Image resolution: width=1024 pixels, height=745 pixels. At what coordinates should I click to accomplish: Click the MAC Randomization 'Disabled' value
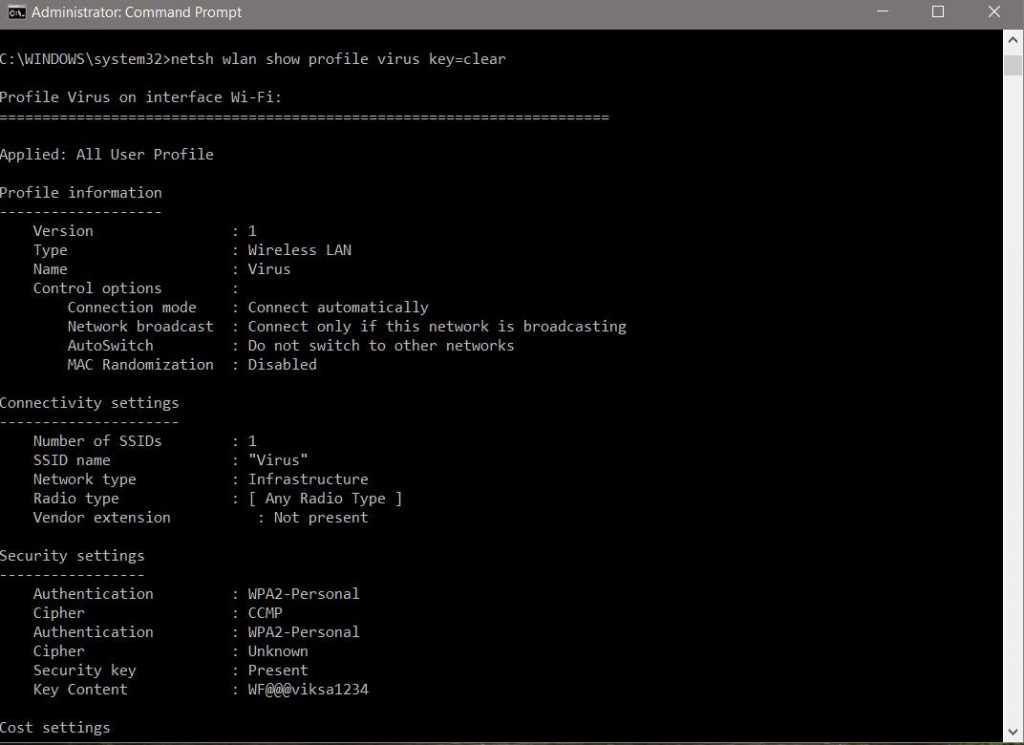click(x=282, y=365)
